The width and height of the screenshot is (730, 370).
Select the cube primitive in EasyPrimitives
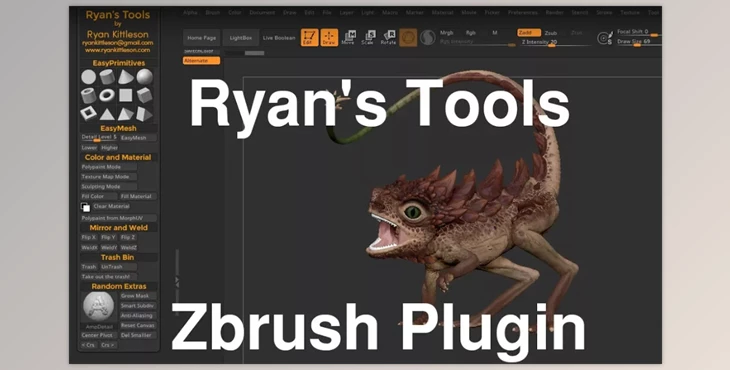144,95
